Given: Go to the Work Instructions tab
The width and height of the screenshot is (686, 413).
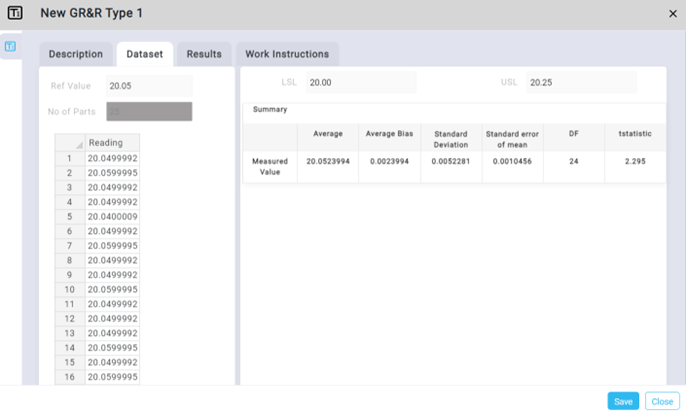Looking at the screenshot, I should pyautogui.click(x=286, y=54).
